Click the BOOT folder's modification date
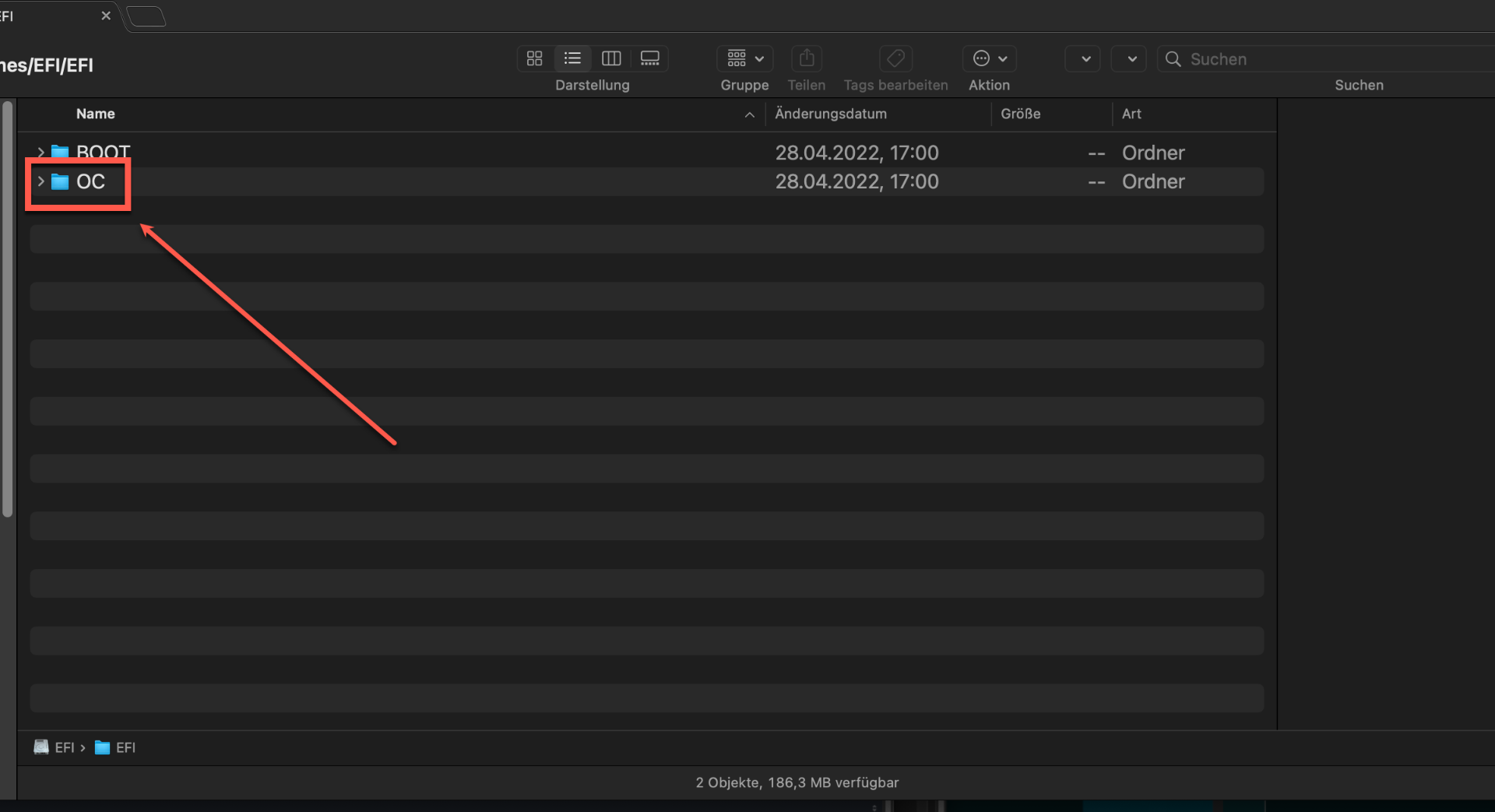The height and width of the screenshot is (812, 1495). 857,153
